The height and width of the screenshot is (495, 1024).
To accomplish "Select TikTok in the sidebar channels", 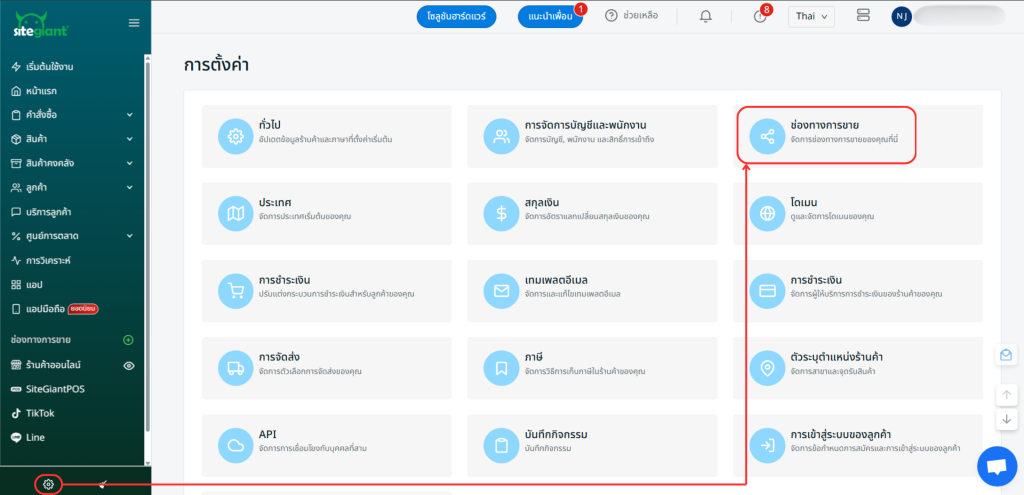I will (x=40, y=413).
